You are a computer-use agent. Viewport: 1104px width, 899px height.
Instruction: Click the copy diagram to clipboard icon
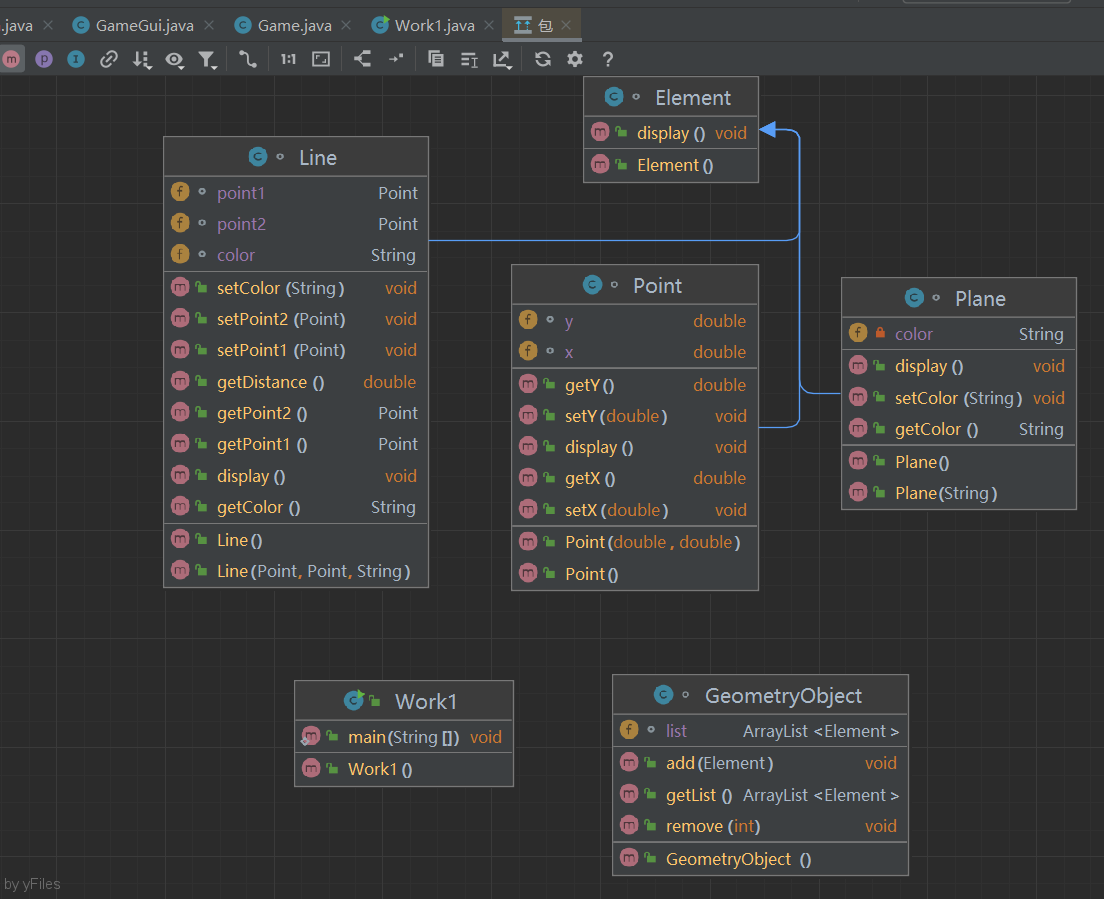click(x=436, y=59)
